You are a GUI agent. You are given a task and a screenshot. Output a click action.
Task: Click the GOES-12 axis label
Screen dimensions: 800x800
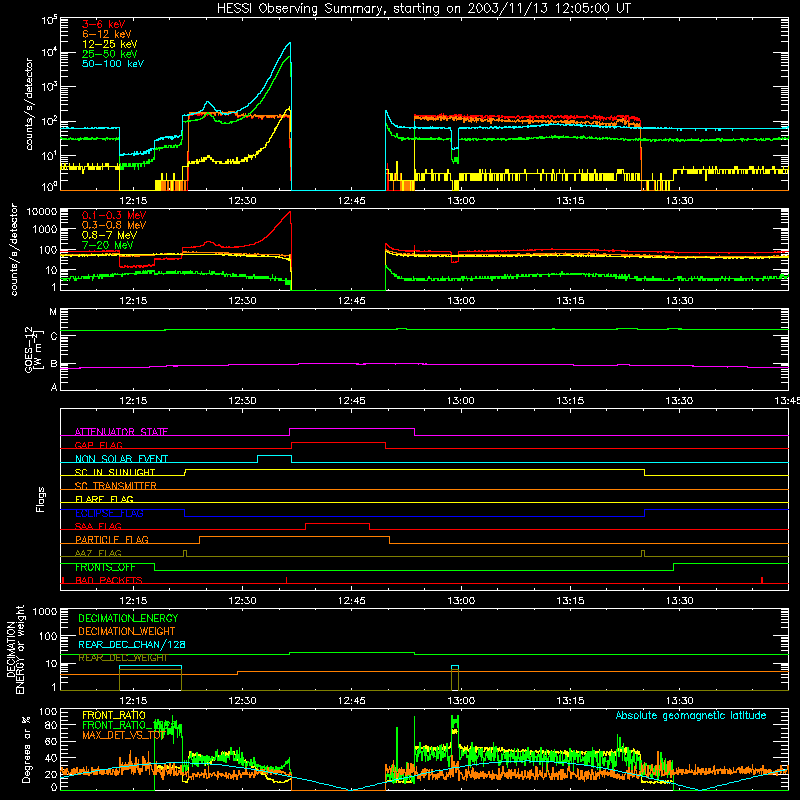32,350
